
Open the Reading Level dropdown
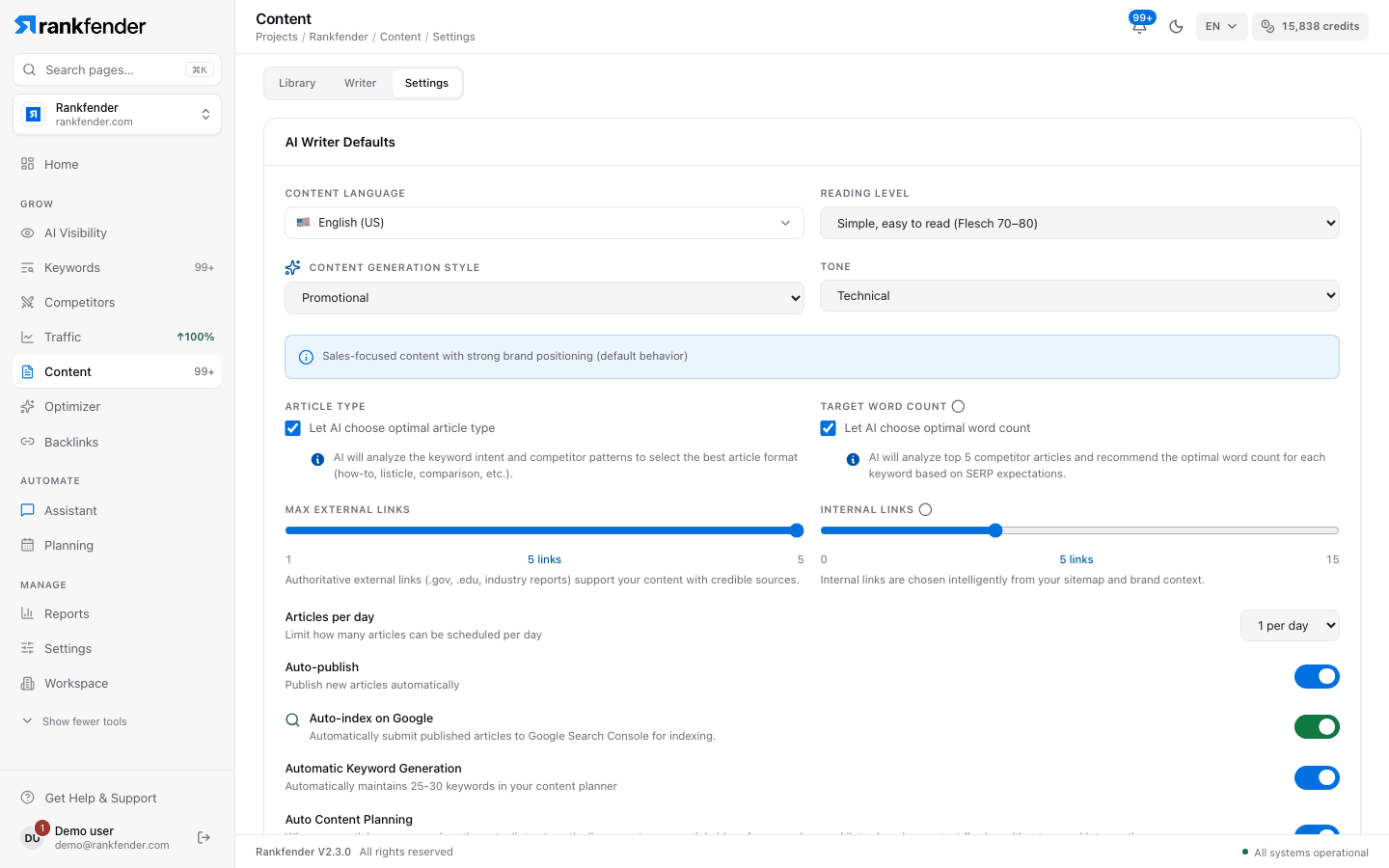pyautogui.click(x=1079, y=223)
